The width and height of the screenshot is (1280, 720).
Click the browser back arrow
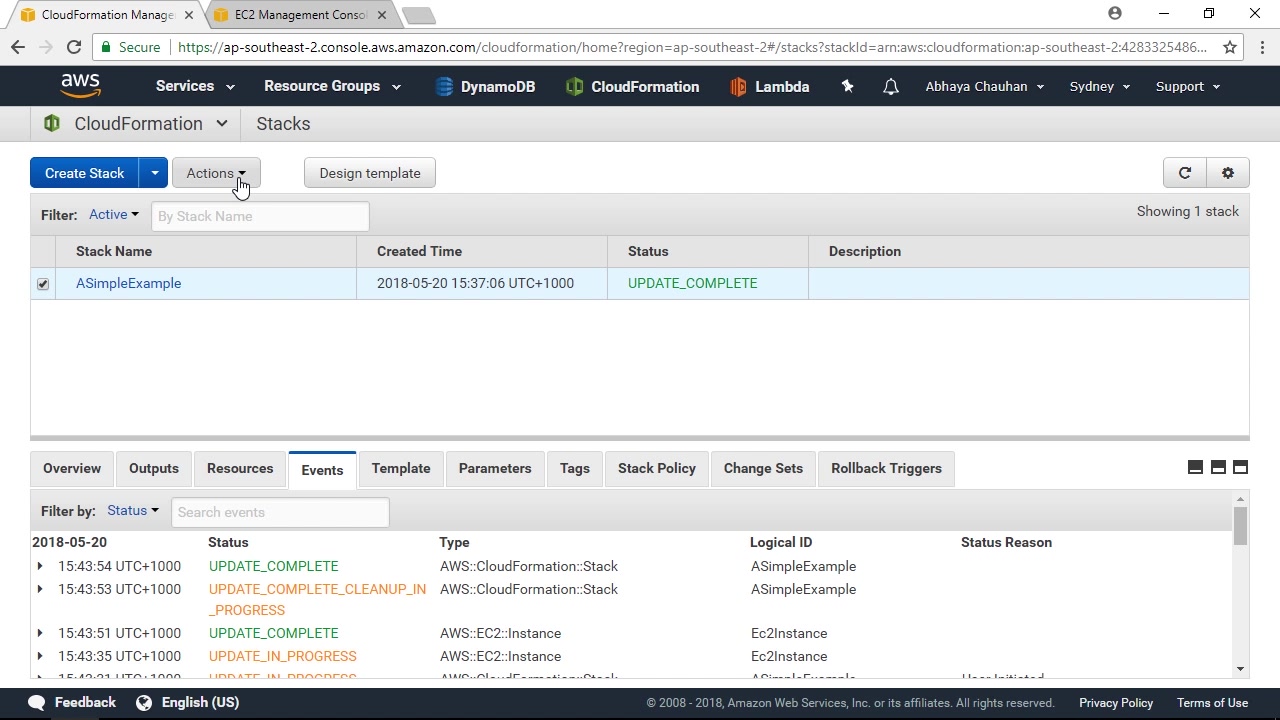(18, 47)
